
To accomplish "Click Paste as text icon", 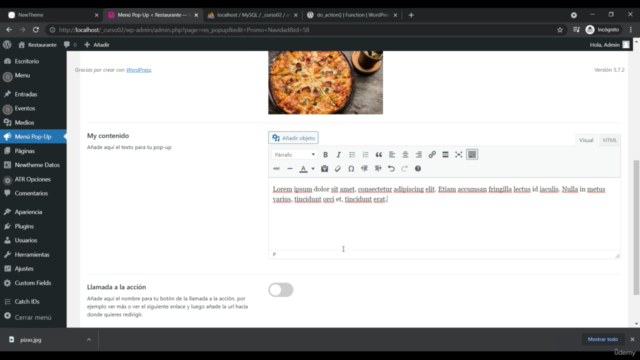I will click(324, 169).
